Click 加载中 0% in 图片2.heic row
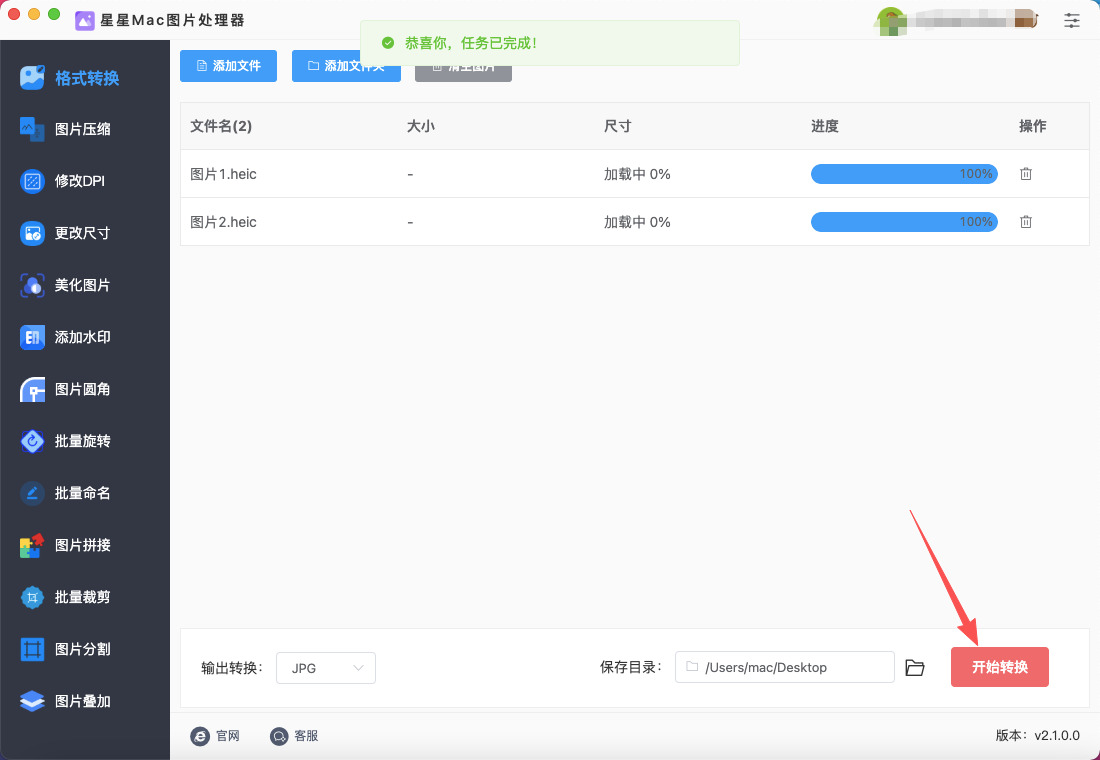Screen dimensions: 1100x760 click(x=637, y=222)
